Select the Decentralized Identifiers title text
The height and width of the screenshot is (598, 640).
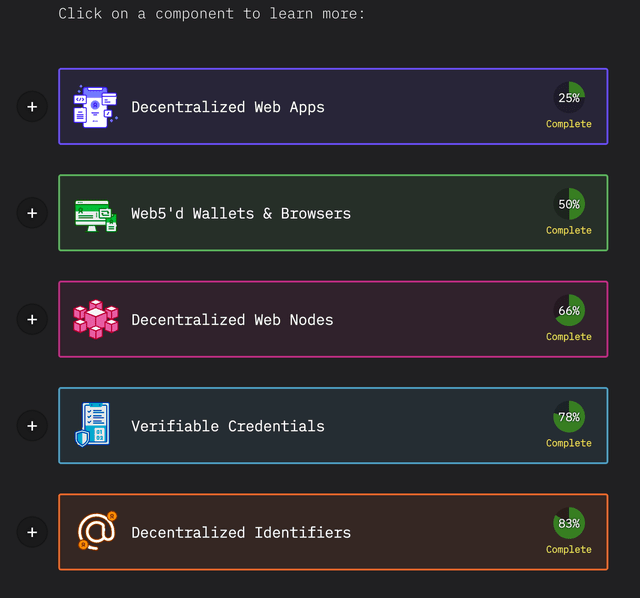[x=241, y=532]
